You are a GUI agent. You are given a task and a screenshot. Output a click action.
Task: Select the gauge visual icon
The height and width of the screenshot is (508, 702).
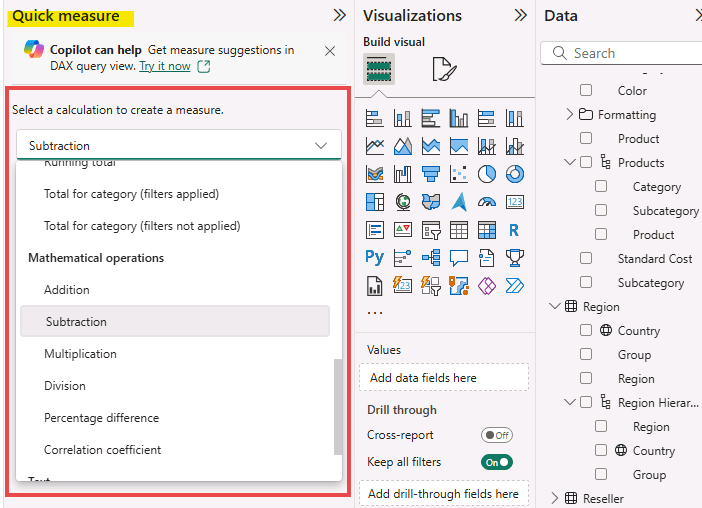(x=487, y=202)
